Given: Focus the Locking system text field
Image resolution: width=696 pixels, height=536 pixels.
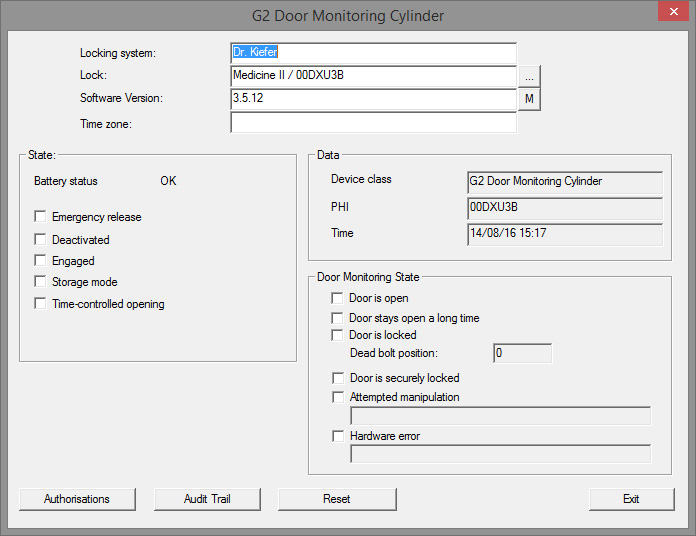Looking at the screenshot, I should [x=373, y=53].
